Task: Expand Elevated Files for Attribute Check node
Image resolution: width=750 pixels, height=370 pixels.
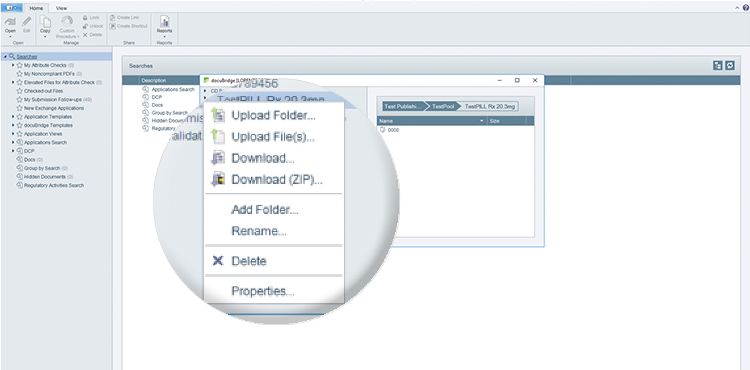Action: click(x=13, y=82)
